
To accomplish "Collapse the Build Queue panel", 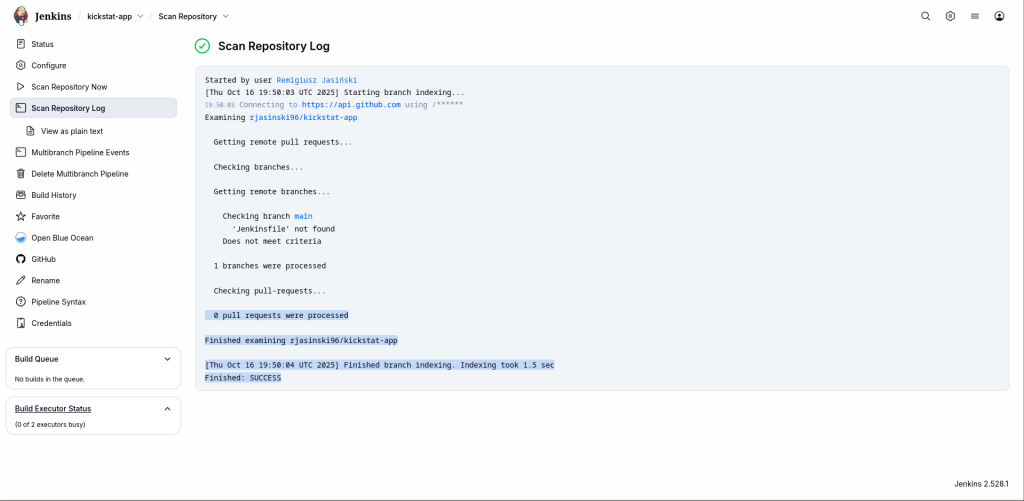I will click(x=167, y=359).
